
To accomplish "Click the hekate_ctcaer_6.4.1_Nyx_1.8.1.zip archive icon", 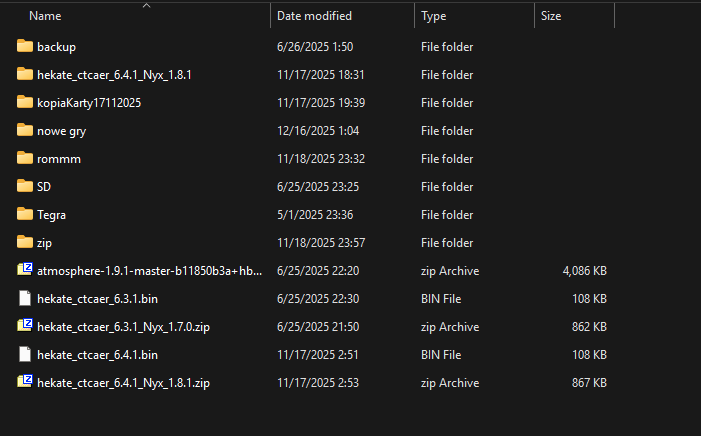I will coord(26,382).
